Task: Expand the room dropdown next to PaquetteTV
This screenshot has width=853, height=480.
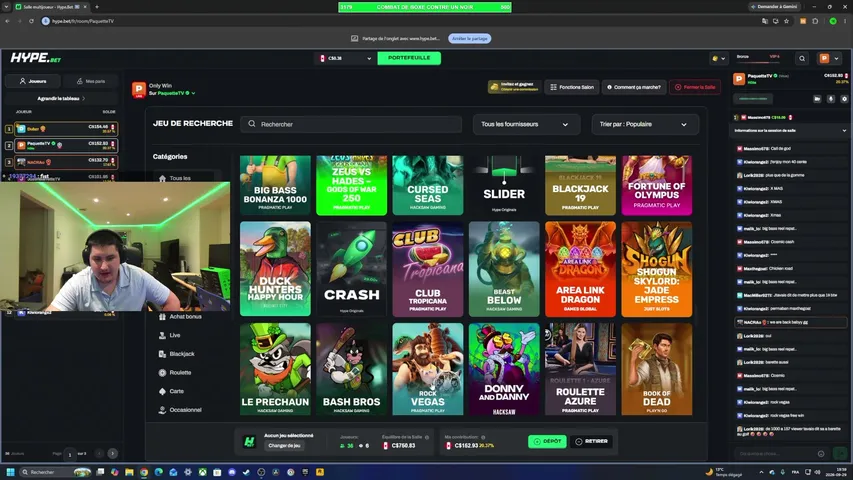Action: click(x=193, y=93)
